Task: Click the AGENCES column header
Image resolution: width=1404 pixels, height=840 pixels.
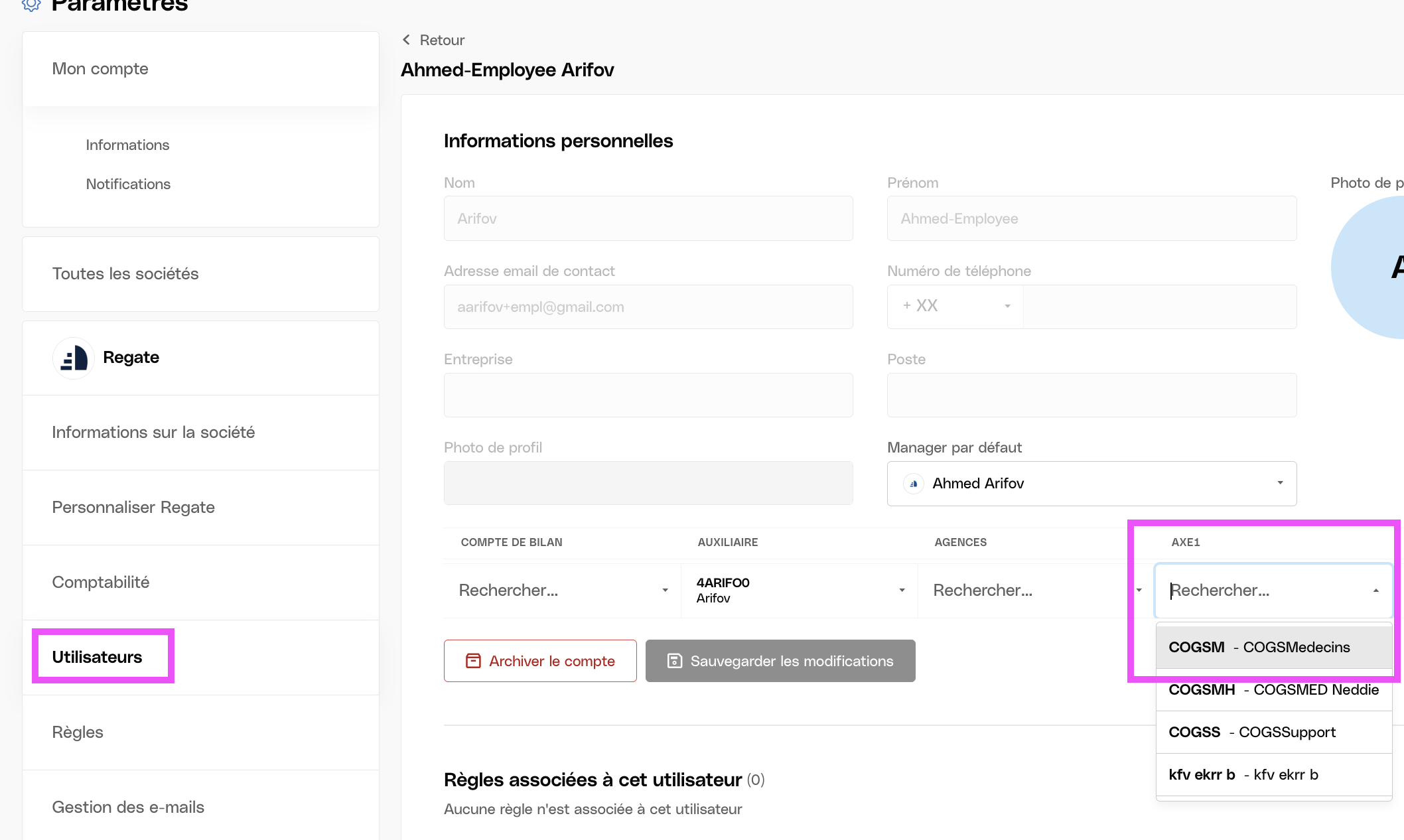Action: (x=961, y=543)
